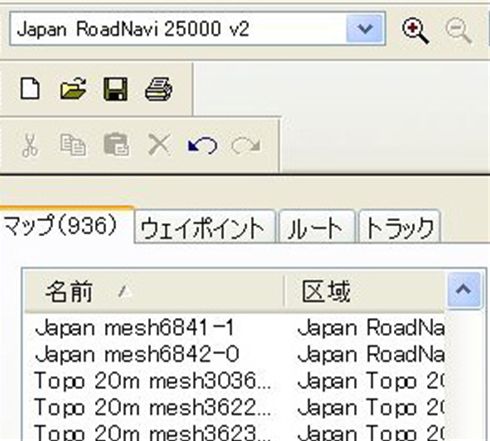Click the 区域 cell in the mesh6841-1 row

[371, 327]
